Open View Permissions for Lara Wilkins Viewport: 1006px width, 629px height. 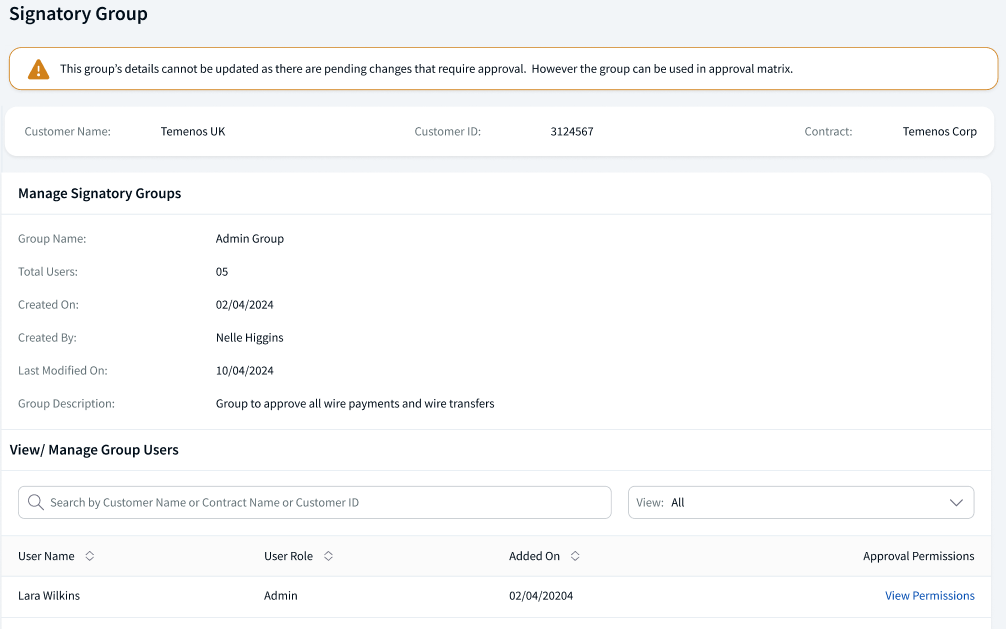(x=930, y=596)
